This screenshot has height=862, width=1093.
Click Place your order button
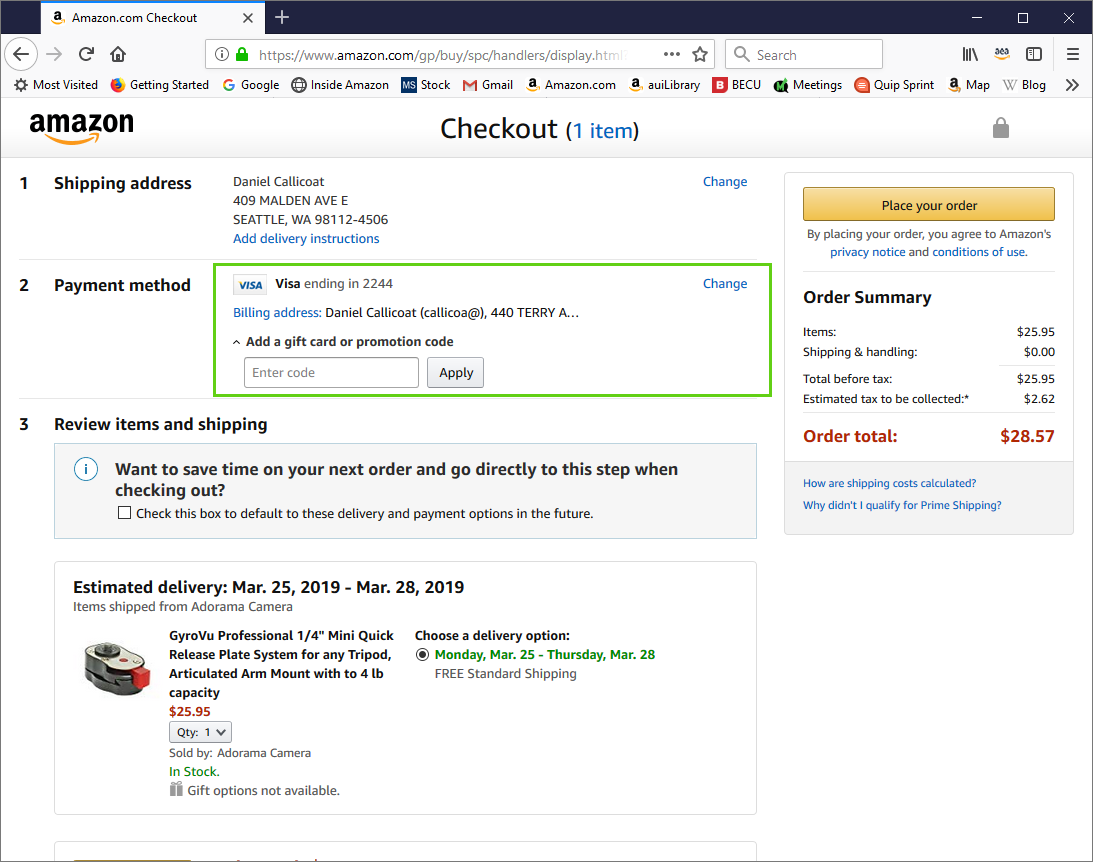point(928,205)
